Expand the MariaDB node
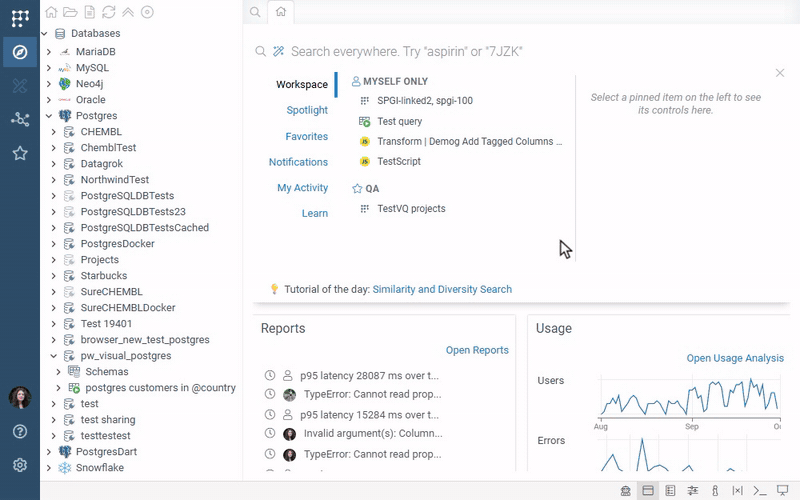800x500 pixels. pos(49,52)
